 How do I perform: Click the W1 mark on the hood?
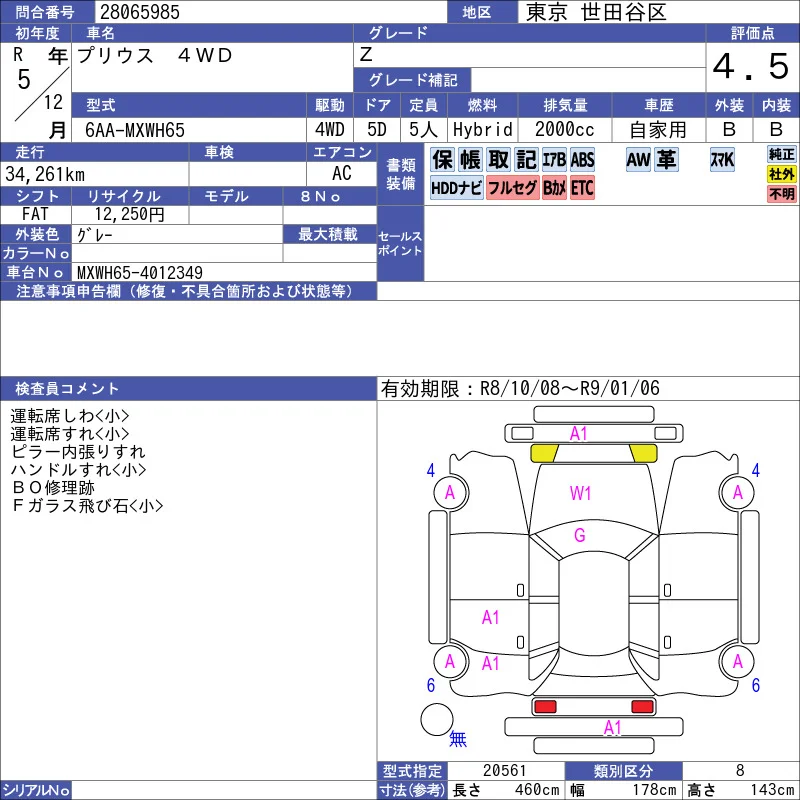point(580,493)
